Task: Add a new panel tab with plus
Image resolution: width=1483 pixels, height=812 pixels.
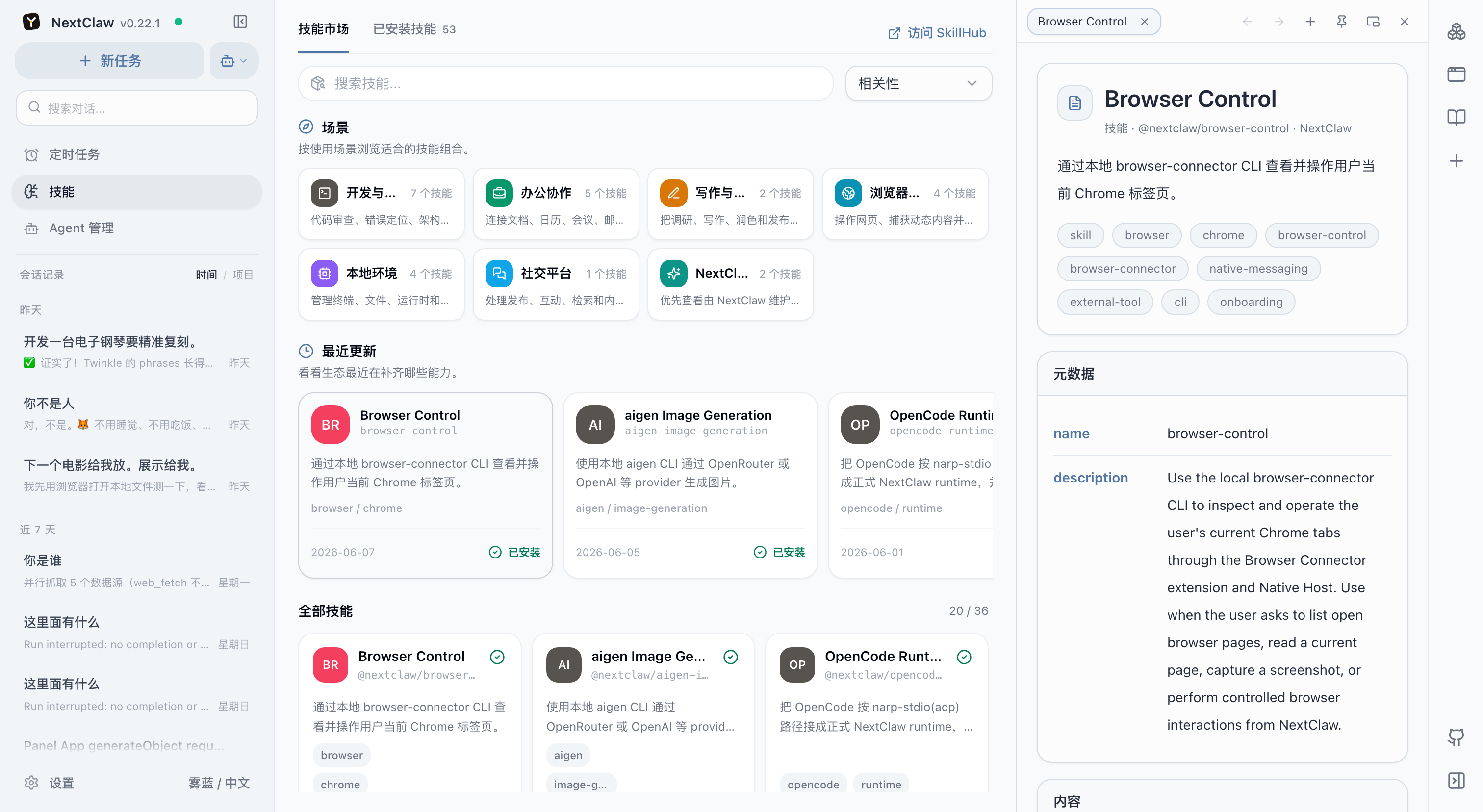Action: pyautogui.click(x=1310, y=22)
